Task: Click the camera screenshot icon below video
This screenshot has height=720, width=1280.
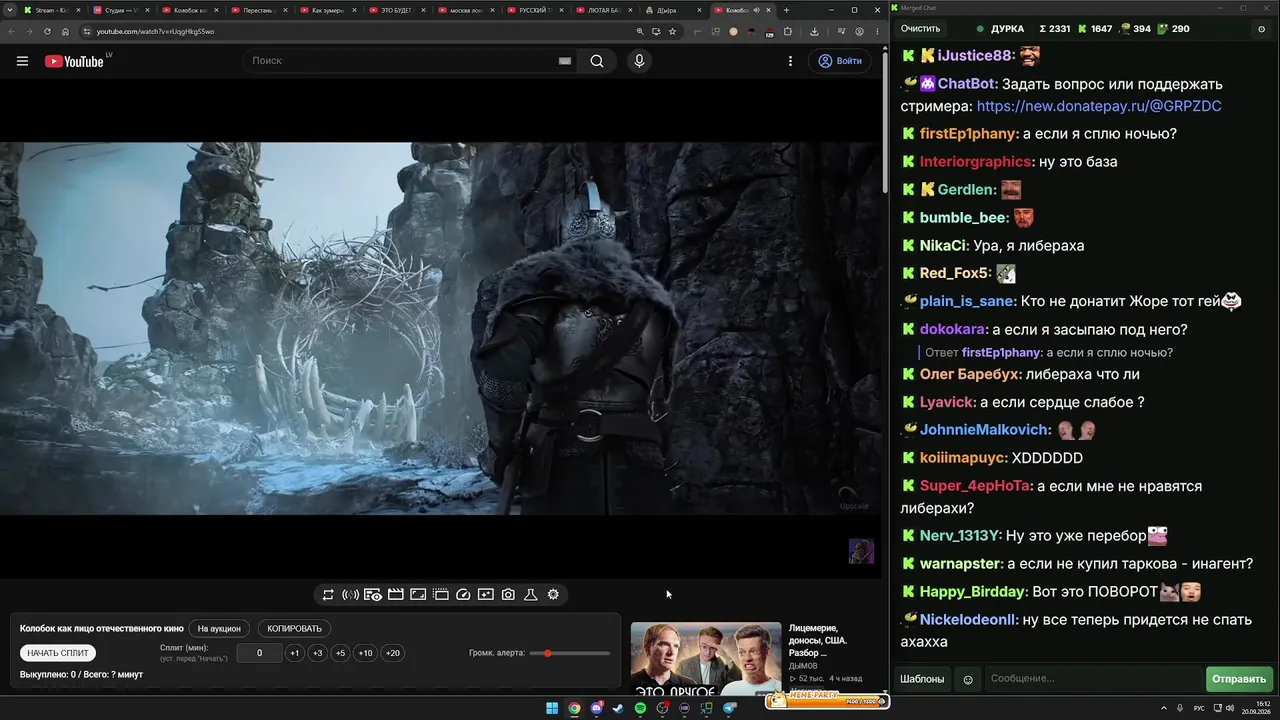Action: [508, 594]
